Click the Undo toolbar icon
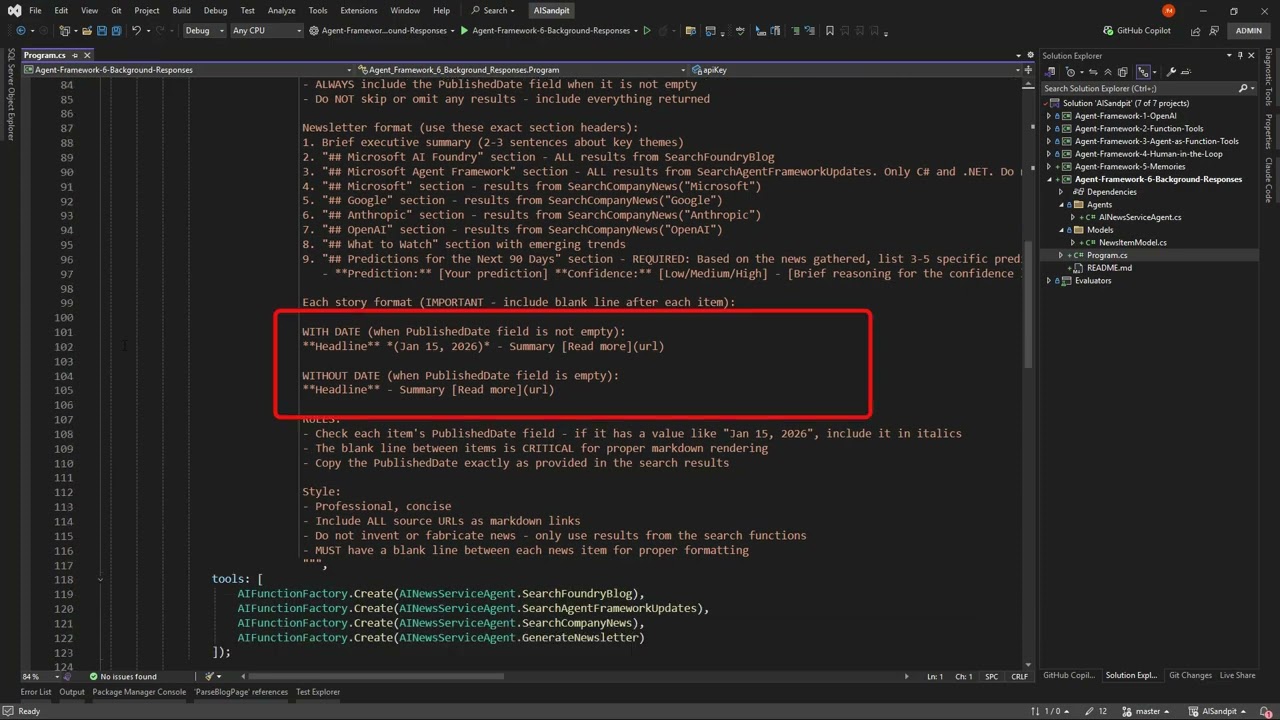The image size is (1280, 720). pos(137,31)
